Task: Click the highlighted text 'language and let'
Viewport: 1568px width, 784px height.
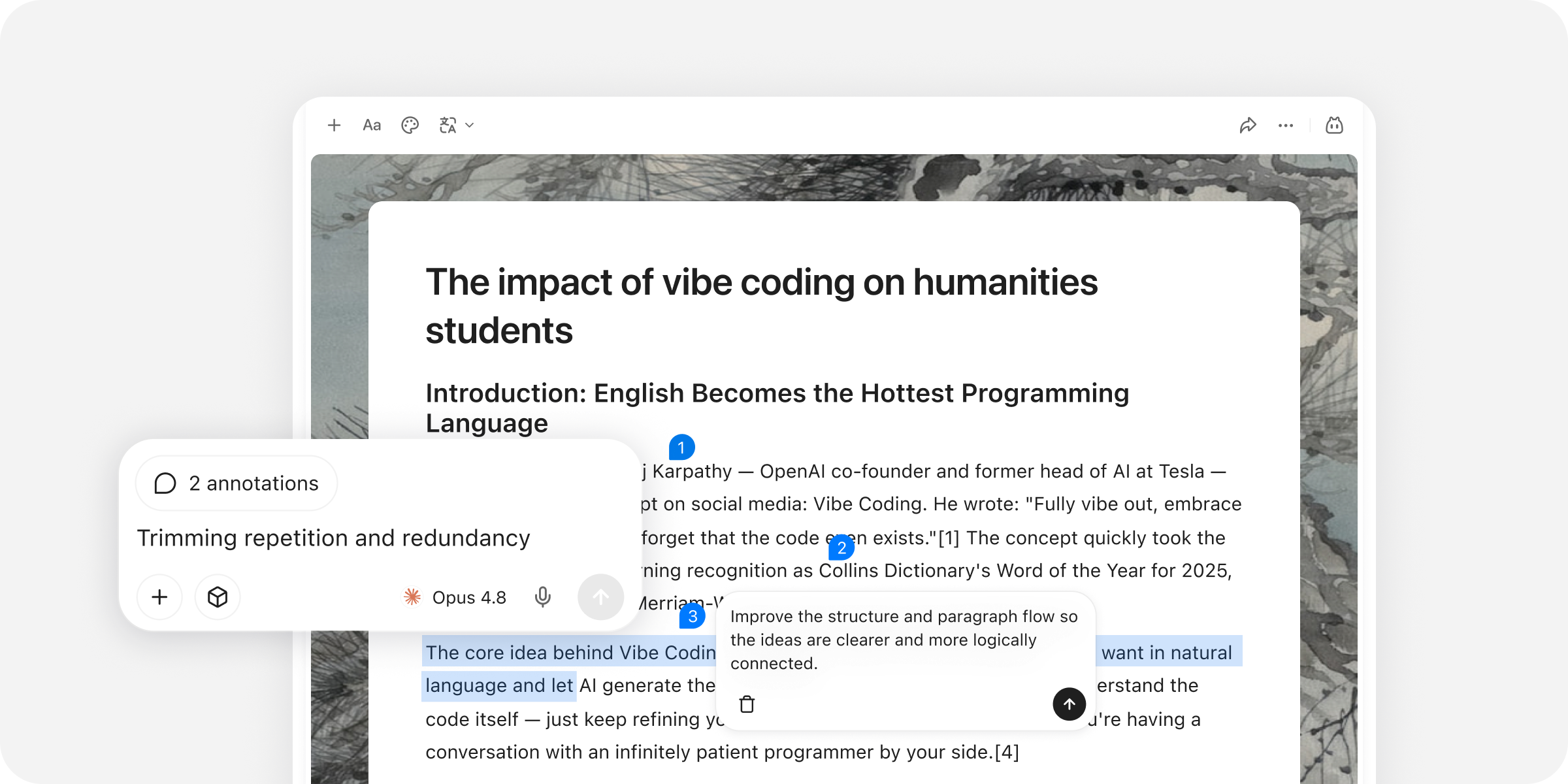Action: [499, 685]
